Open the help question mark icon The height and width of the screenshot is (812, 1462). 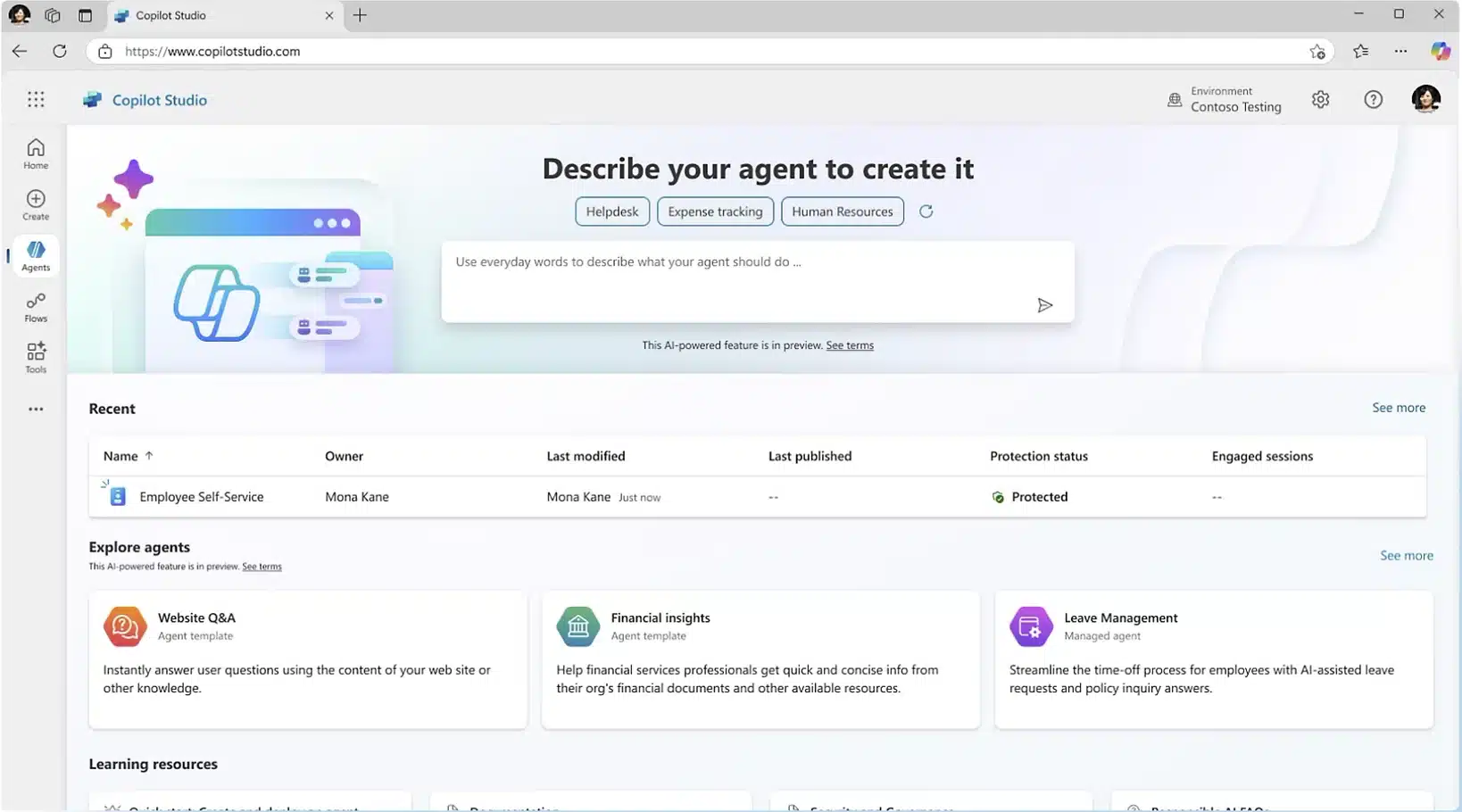1373,100
